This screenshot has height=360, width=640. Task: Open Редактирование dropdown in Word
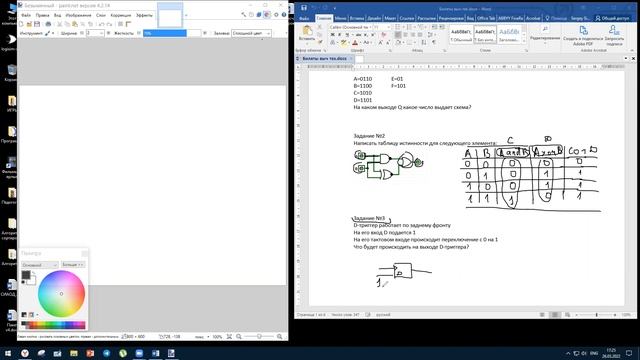pyautogui.click(x=545, y=34)
